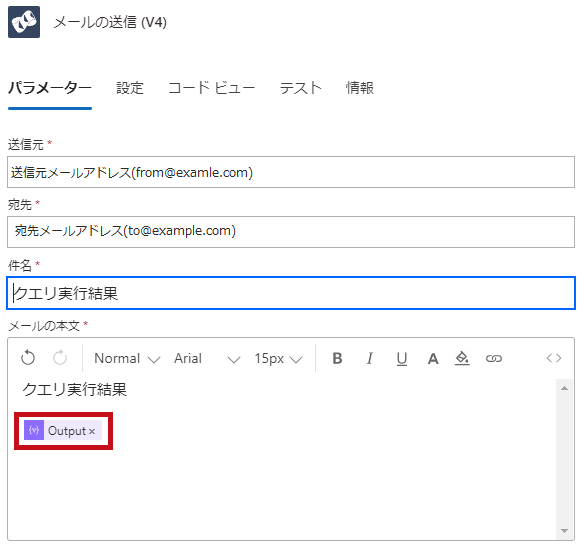Insert a hyperlink with the link icon
Image resolution: width=581 pixels, height=547 pixels.
click(x=494, y=358)
